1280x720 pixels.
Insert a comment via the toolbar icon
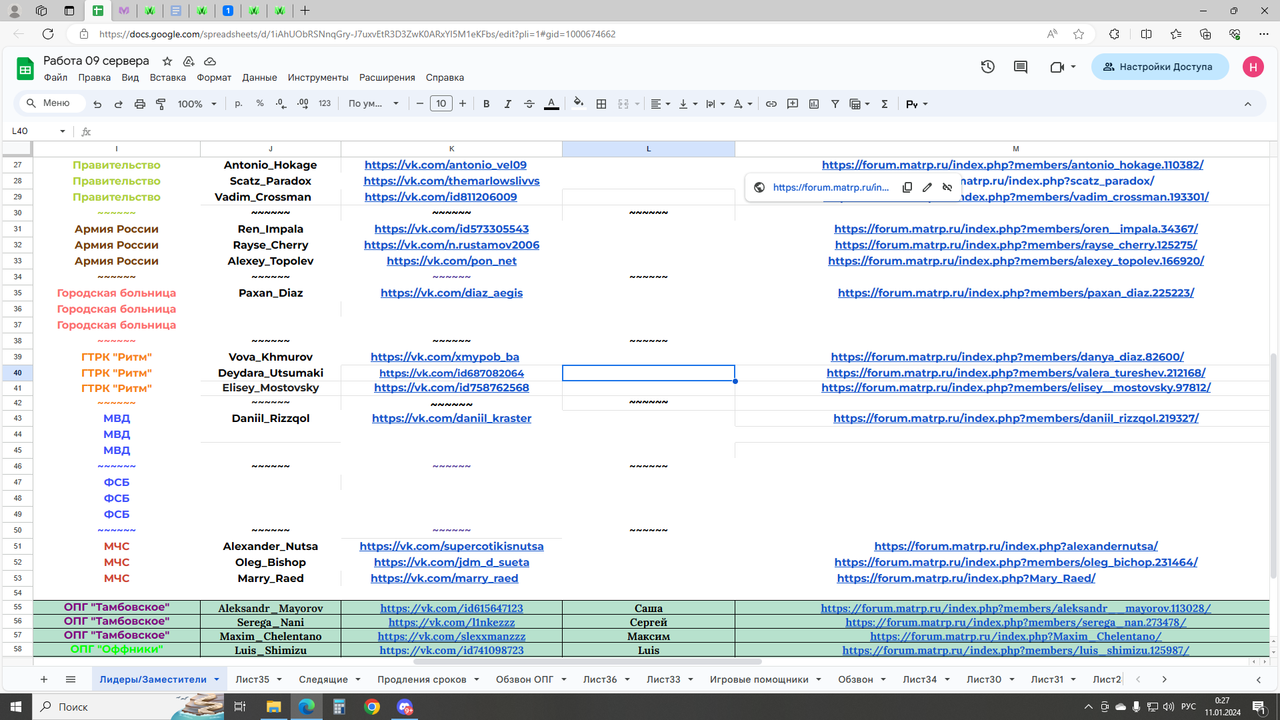(793, 103)
